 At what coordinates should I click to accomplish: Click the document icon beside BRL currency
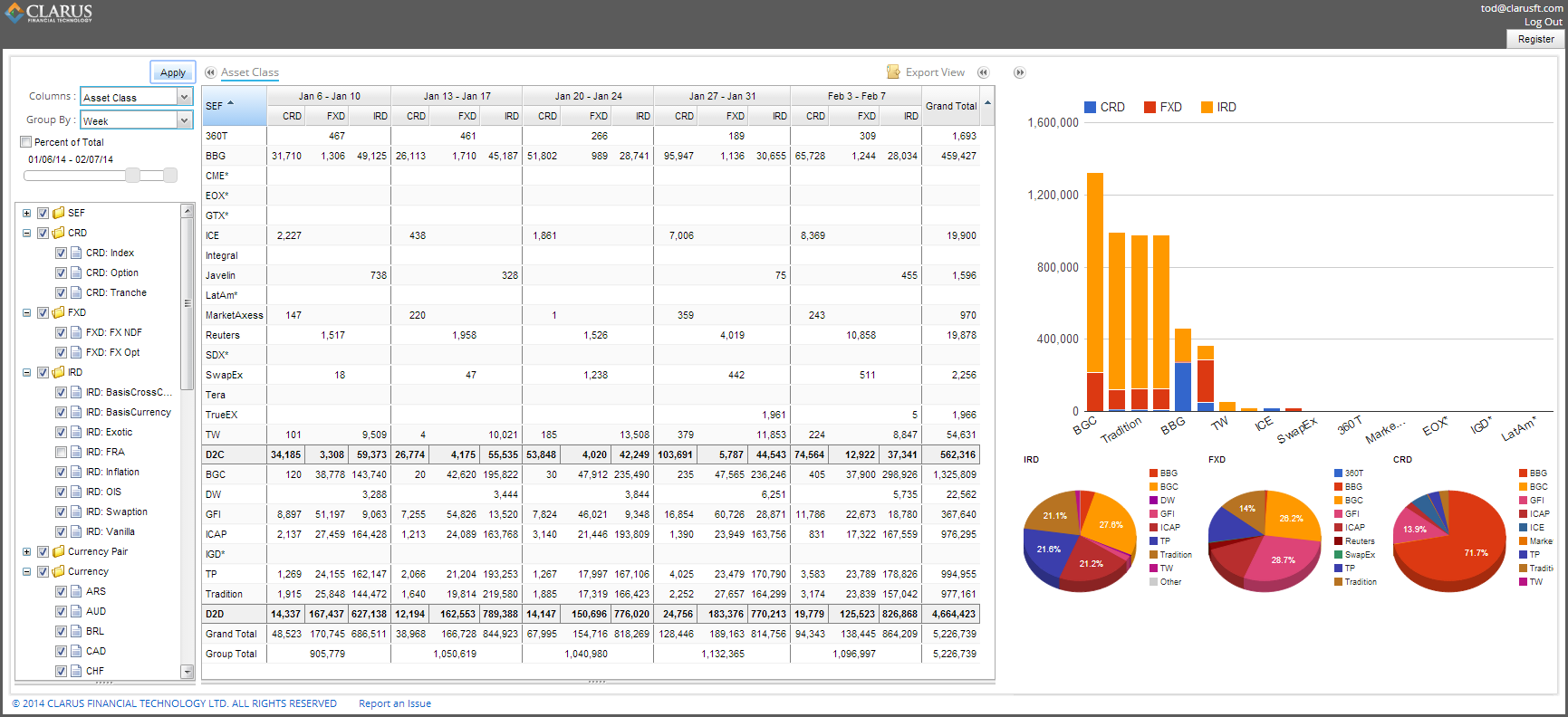tap(76, 631)
